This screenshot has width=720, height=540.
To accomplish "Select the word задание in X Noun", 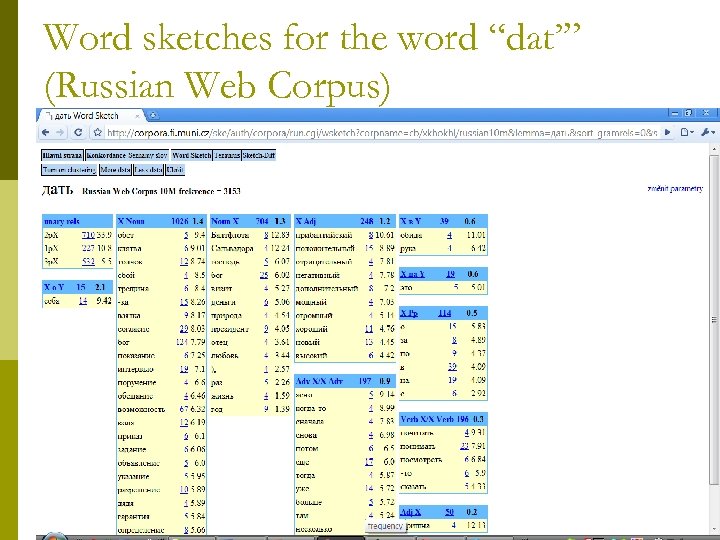I will pyautogui.click(x=132, y=449).
